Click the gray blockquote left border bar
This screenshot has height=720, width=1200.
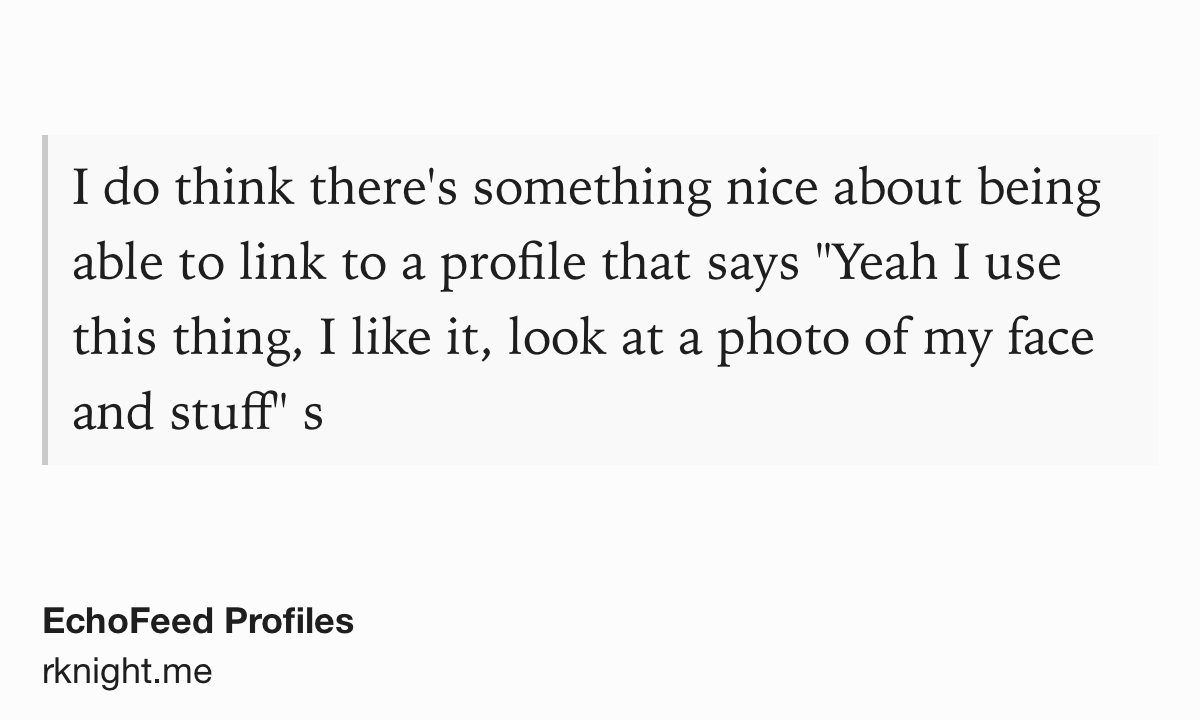point(45,300)
